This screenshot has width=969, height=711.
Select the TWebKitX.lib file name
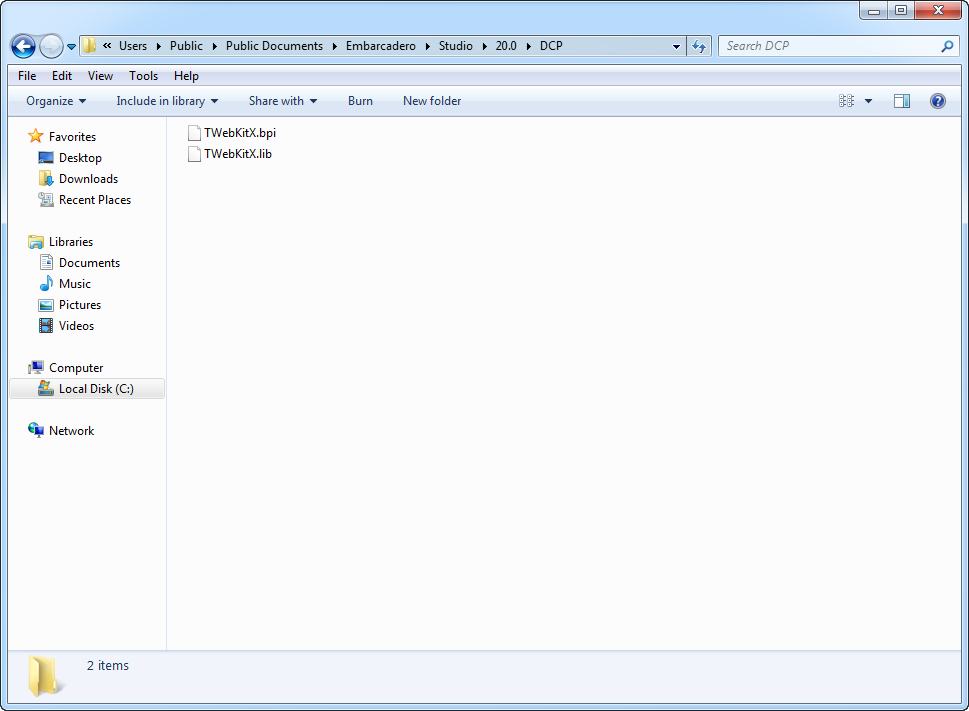coord(238,154)
